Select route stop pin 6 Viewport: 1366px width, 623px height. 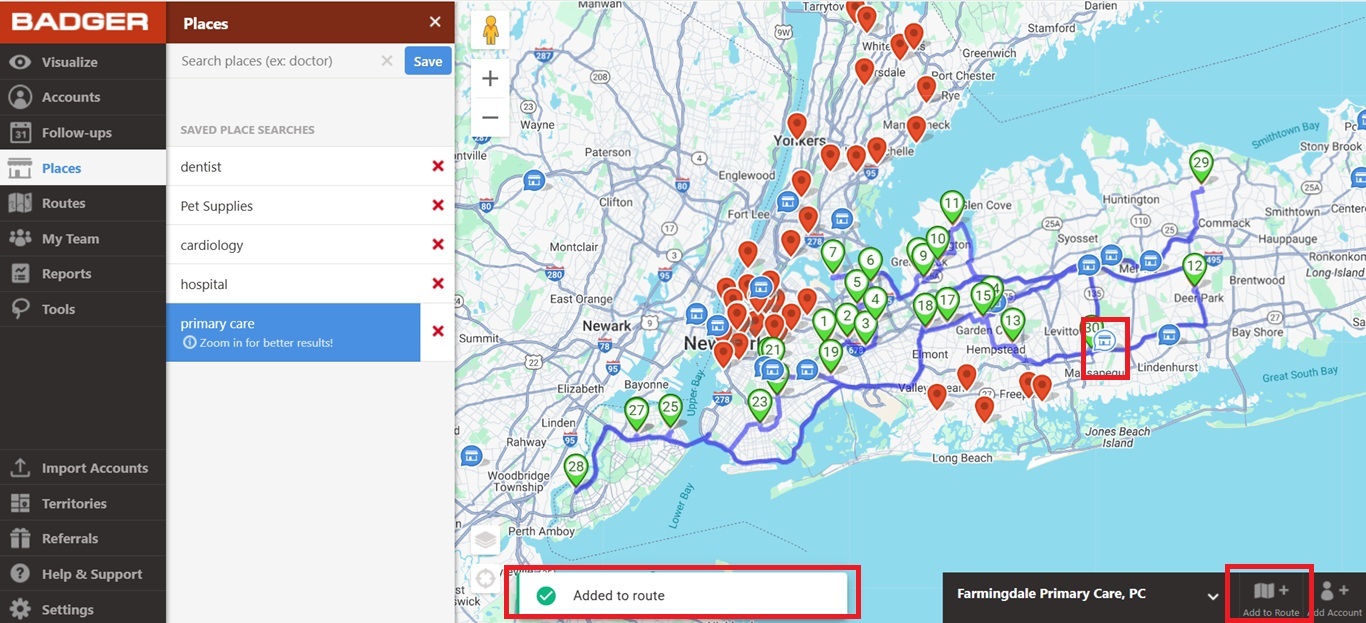click(x=870, y=264)
